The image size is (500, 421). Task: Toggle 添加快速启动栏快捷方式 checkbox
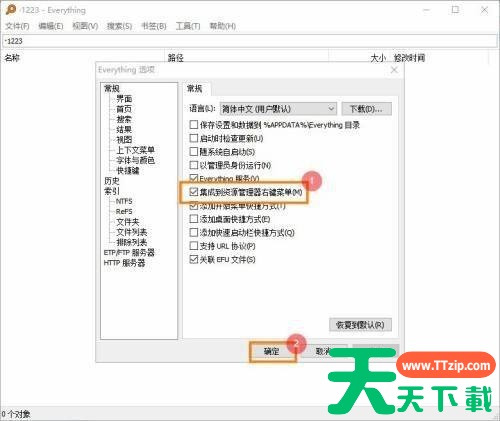(194, 232)
